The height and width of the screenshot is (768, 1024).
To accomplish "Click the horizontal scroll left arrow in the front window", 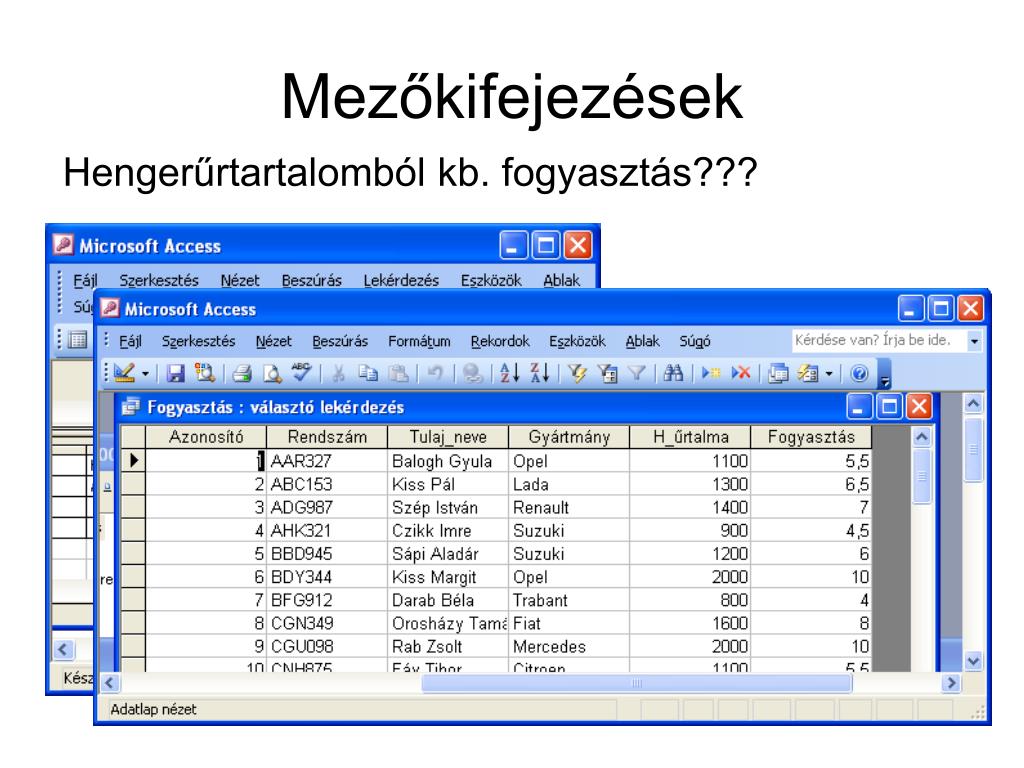I will 108,683.
